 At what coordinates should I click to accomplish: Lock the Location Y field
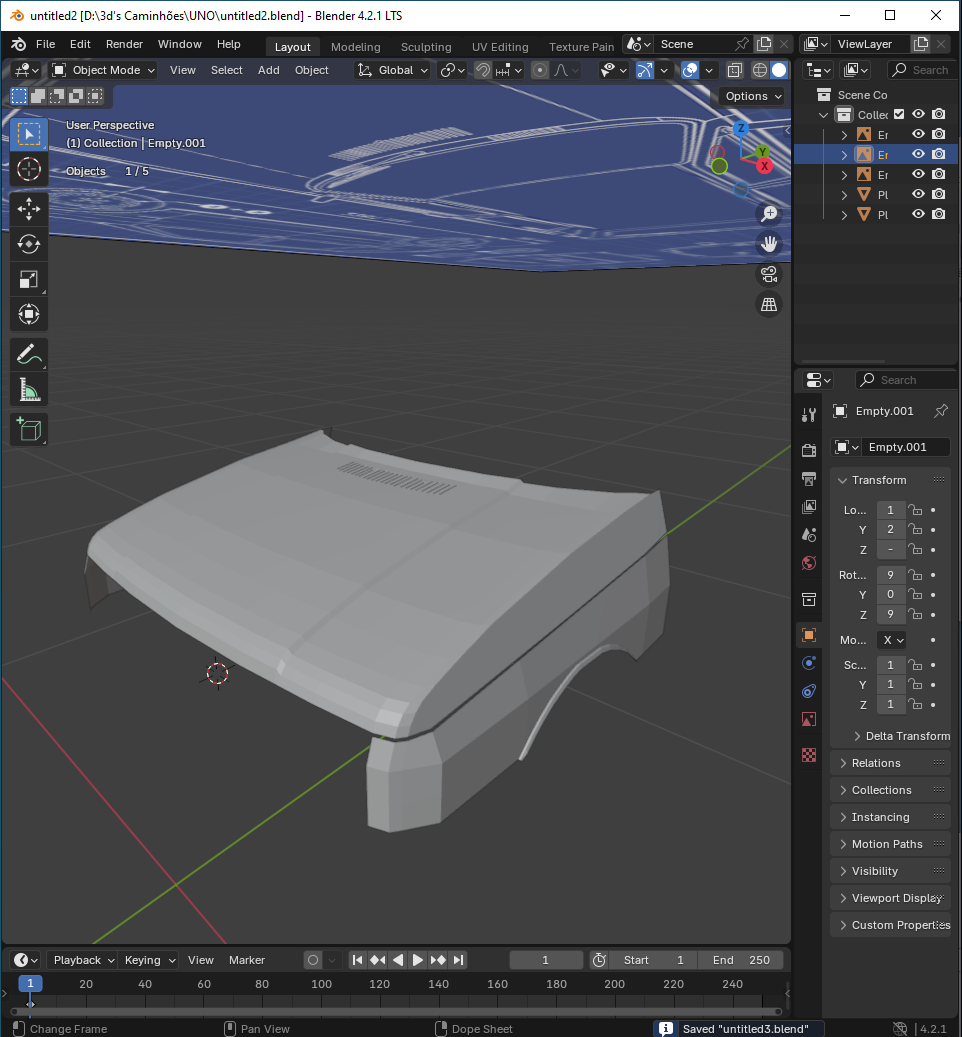(915, 530)
